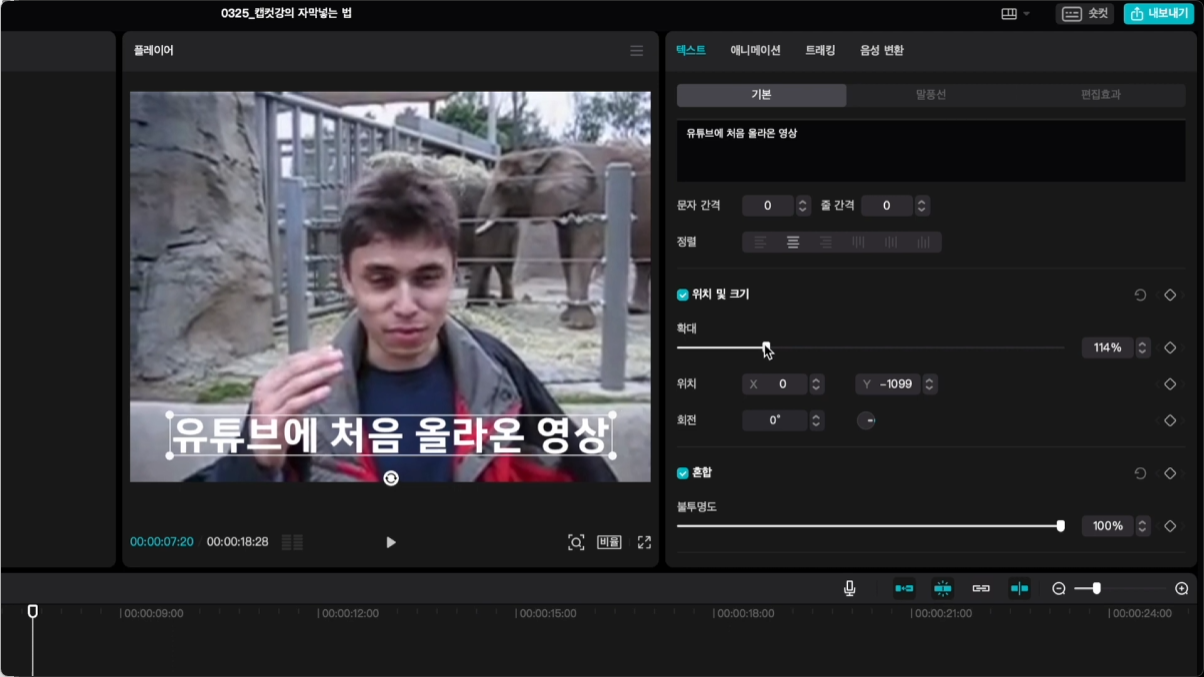Enter fullscreen preview with the expand icon
Image resolution: width=1204 pixels, height=677 pixels.
644,542
